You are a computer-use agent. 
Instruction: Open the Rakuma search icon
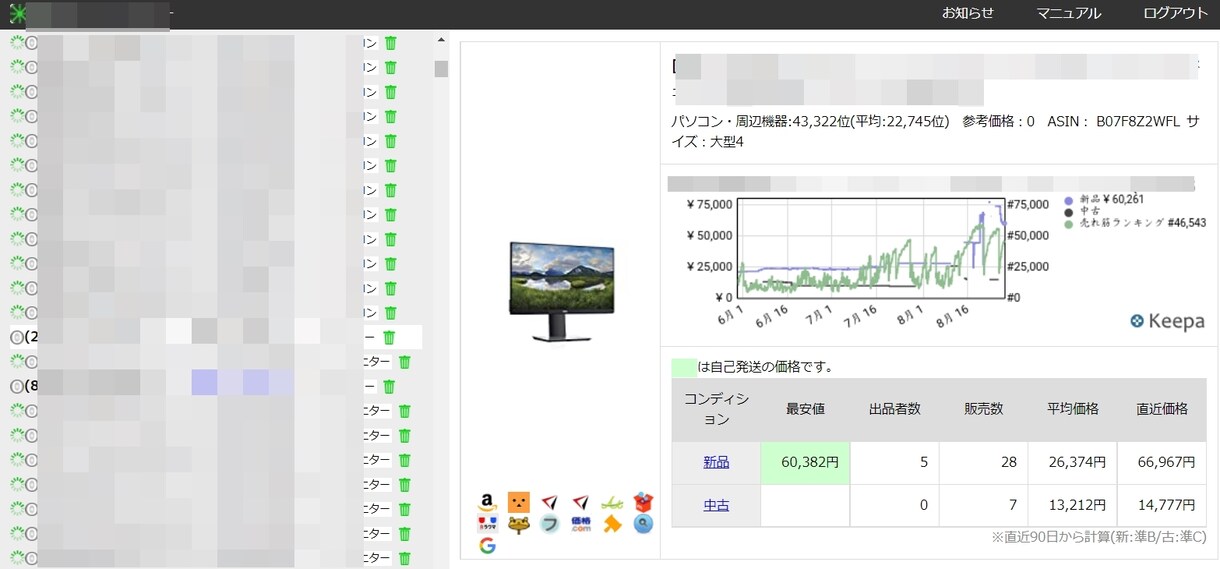point(487,524)
